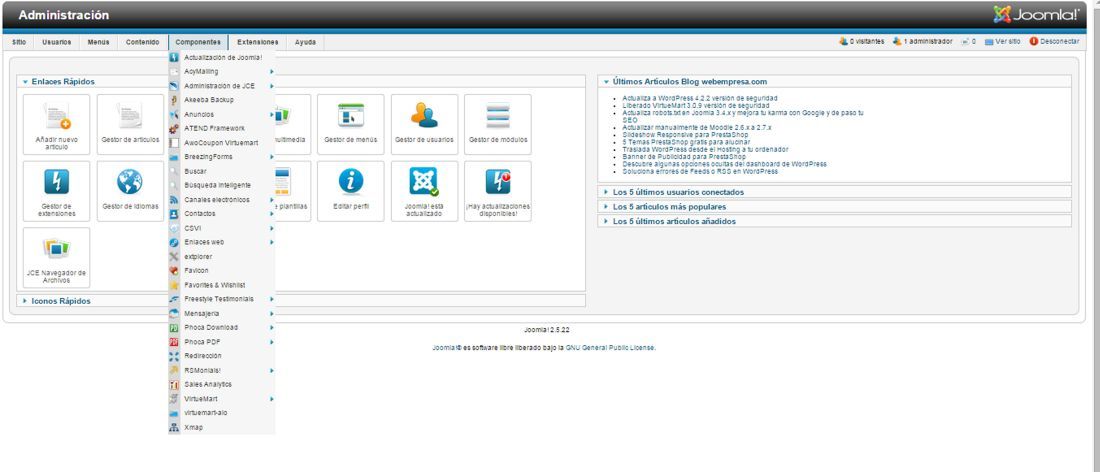Open Gestor de menús icon
Viewport: 1100px width, 472px height.
[351, 124]
